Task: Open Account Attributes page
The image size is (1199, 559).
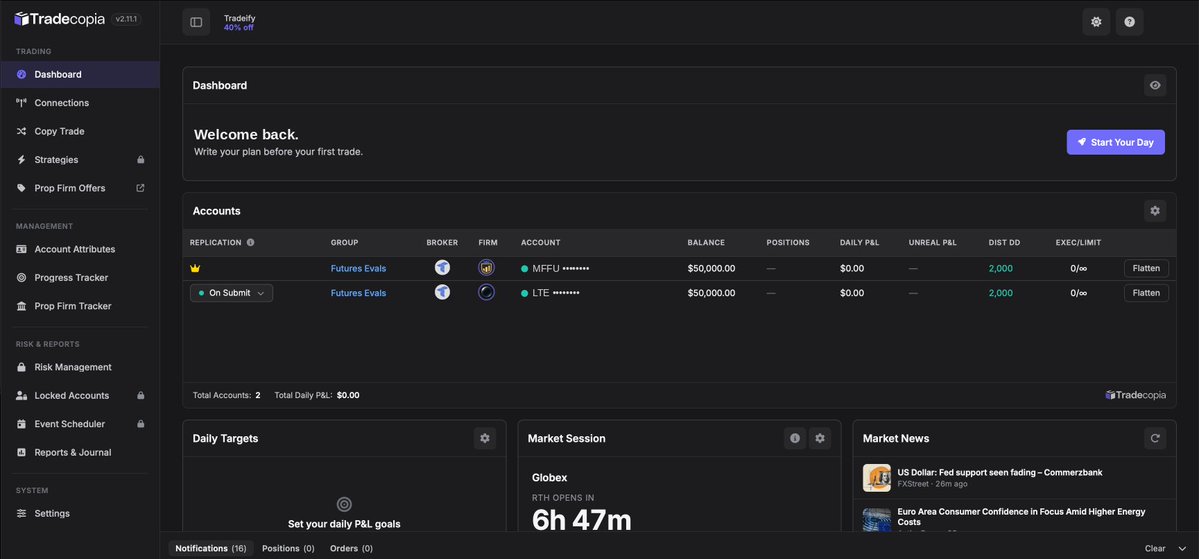Action: click(x=80, y=249)
